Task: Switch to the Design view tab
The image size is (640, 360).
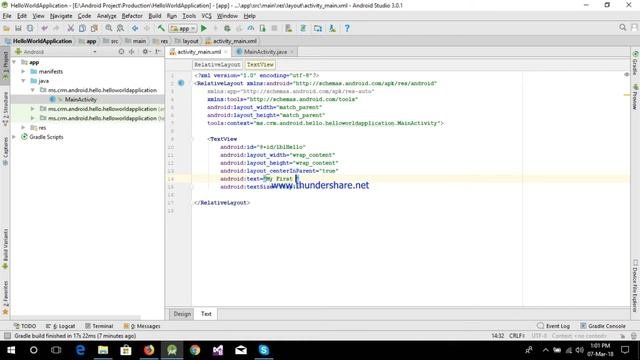Action: coord(182,314)
